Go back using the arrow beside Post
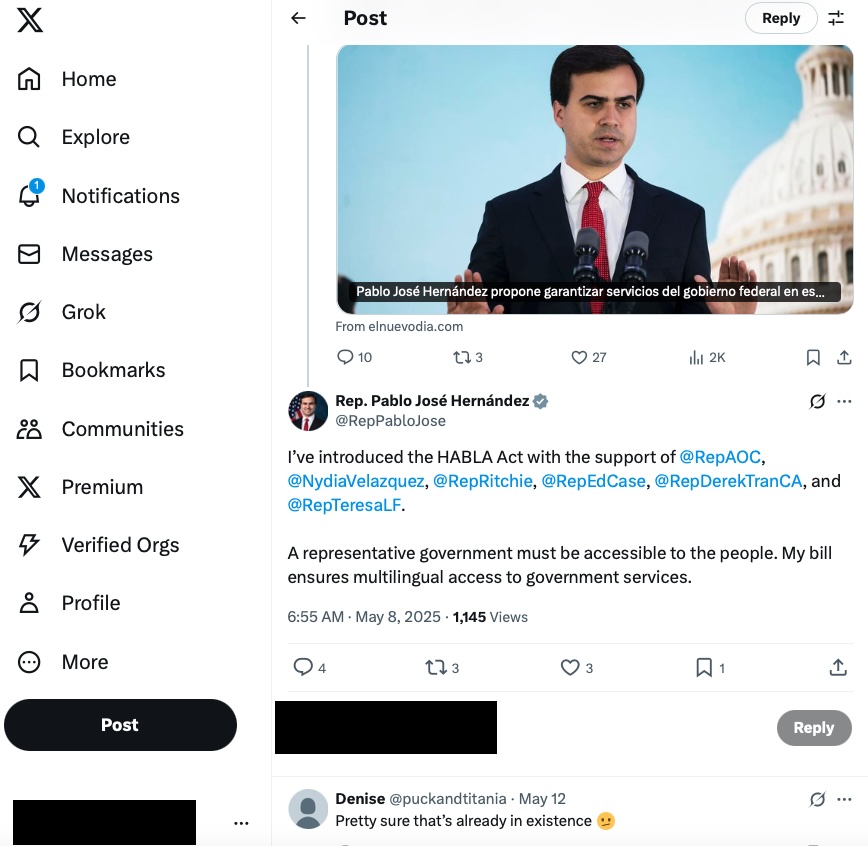Viewport: 868px width, 846px height. tap(298, 18)
